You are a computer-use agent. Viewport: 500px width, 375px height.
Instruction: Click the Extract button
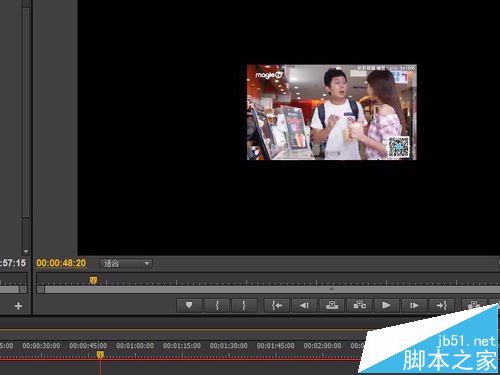coord(360,305)
